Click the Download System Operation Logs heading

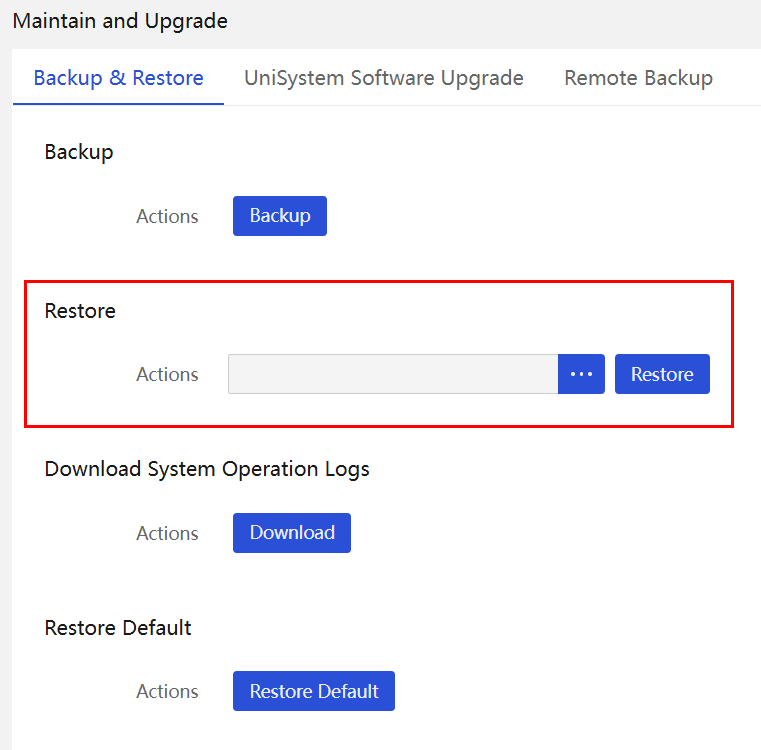pyautogui.click(x=207, y=469)
